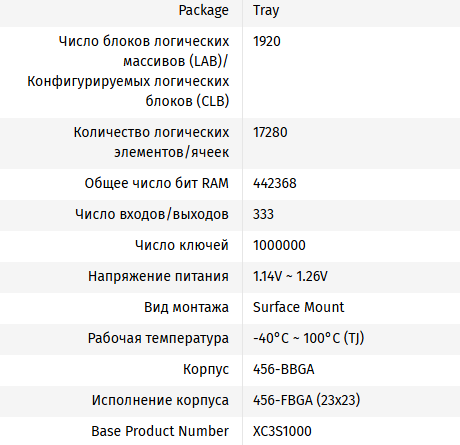
Task: Select the gates count value 1000000
Action: pos(279,245)
